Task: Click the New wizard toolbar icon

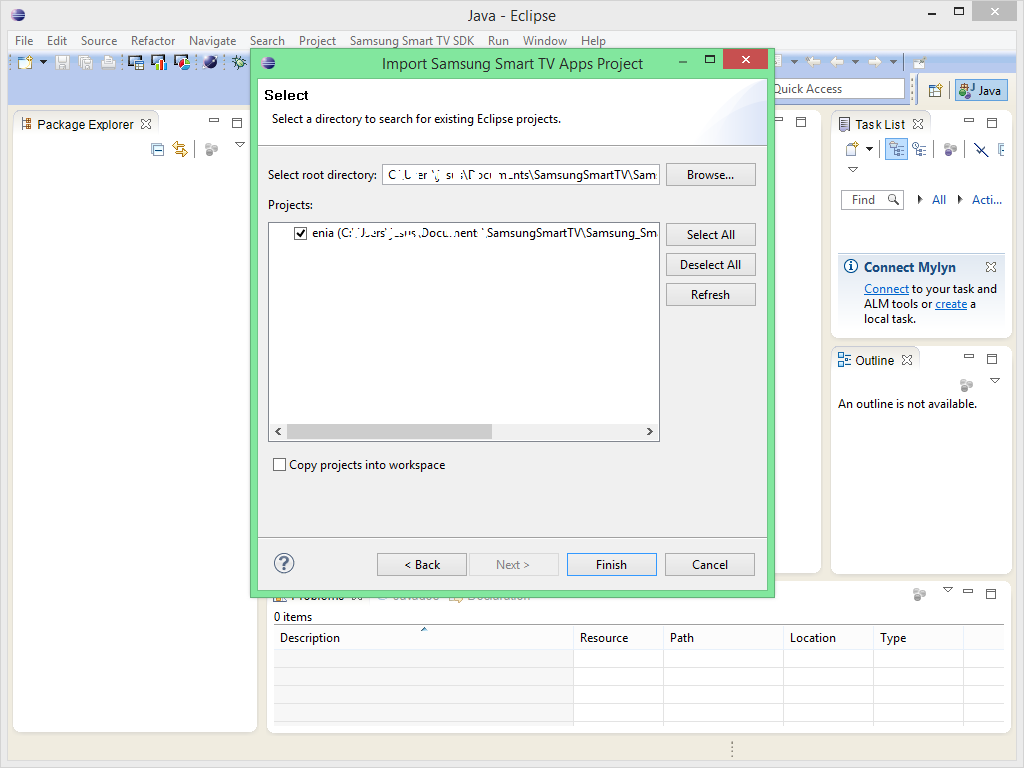Action: coord(25,63)
